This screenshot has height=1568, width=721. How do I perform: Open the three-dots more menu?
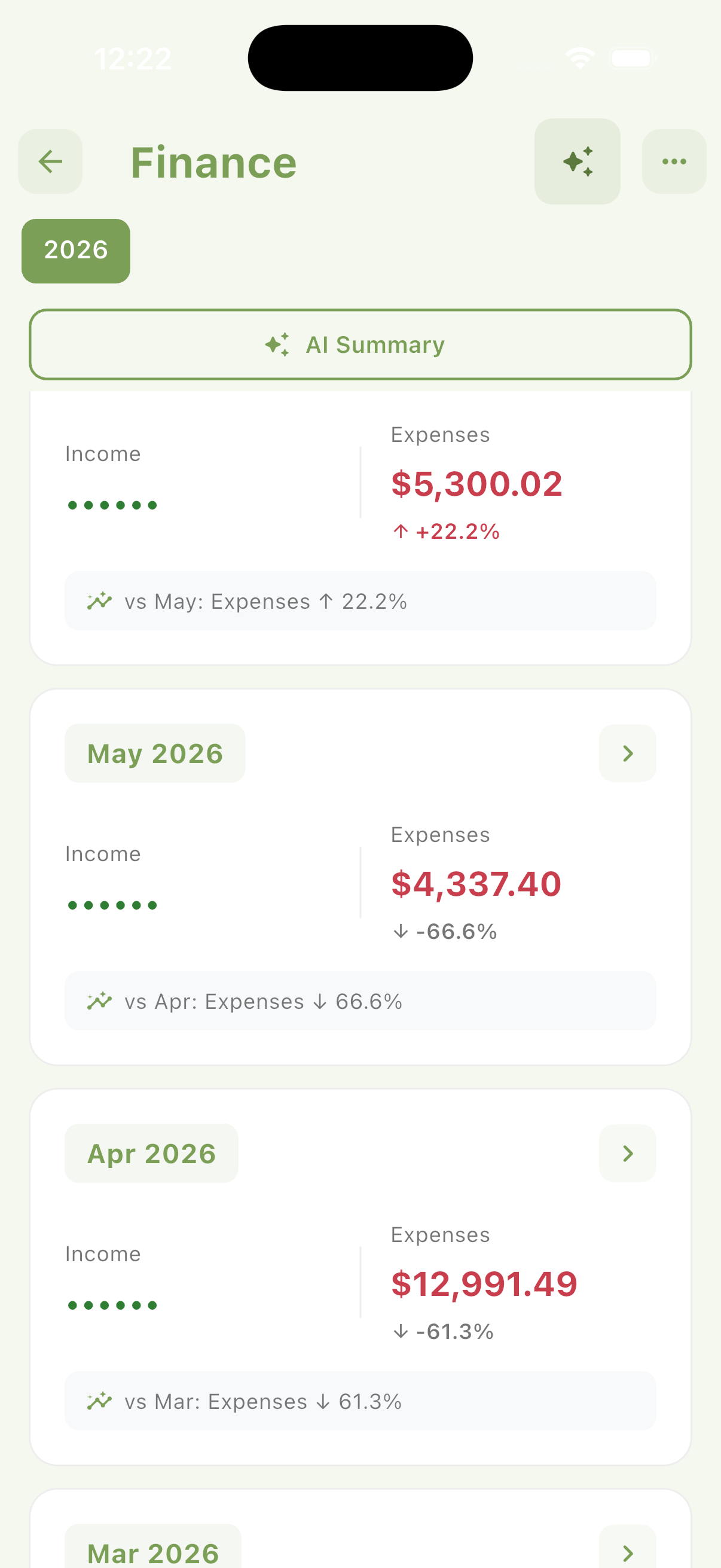pyautogui.click(x=674, y=161)
